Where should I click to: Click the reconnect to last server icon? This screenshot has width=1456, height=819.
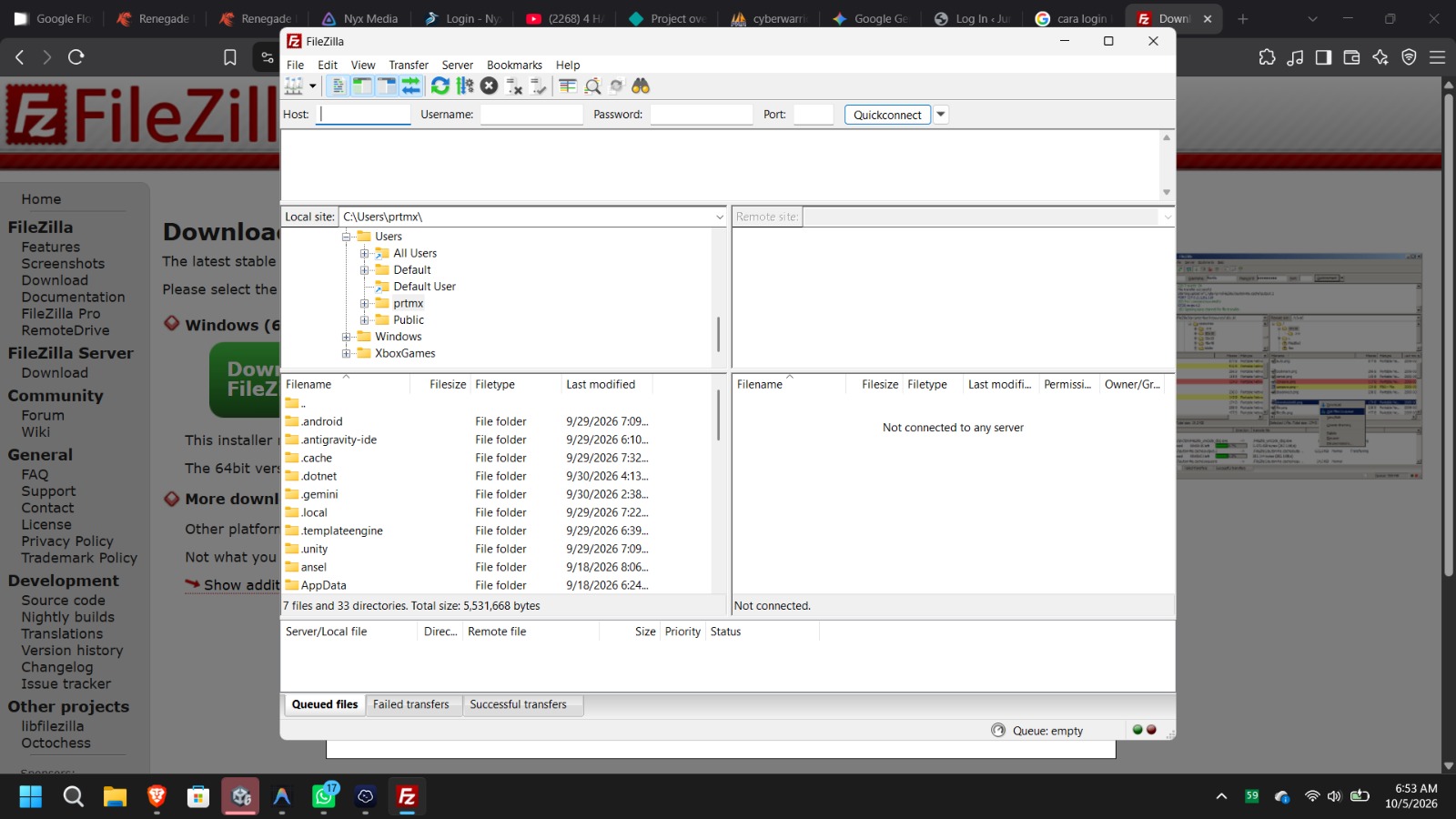tap(539, 86)
